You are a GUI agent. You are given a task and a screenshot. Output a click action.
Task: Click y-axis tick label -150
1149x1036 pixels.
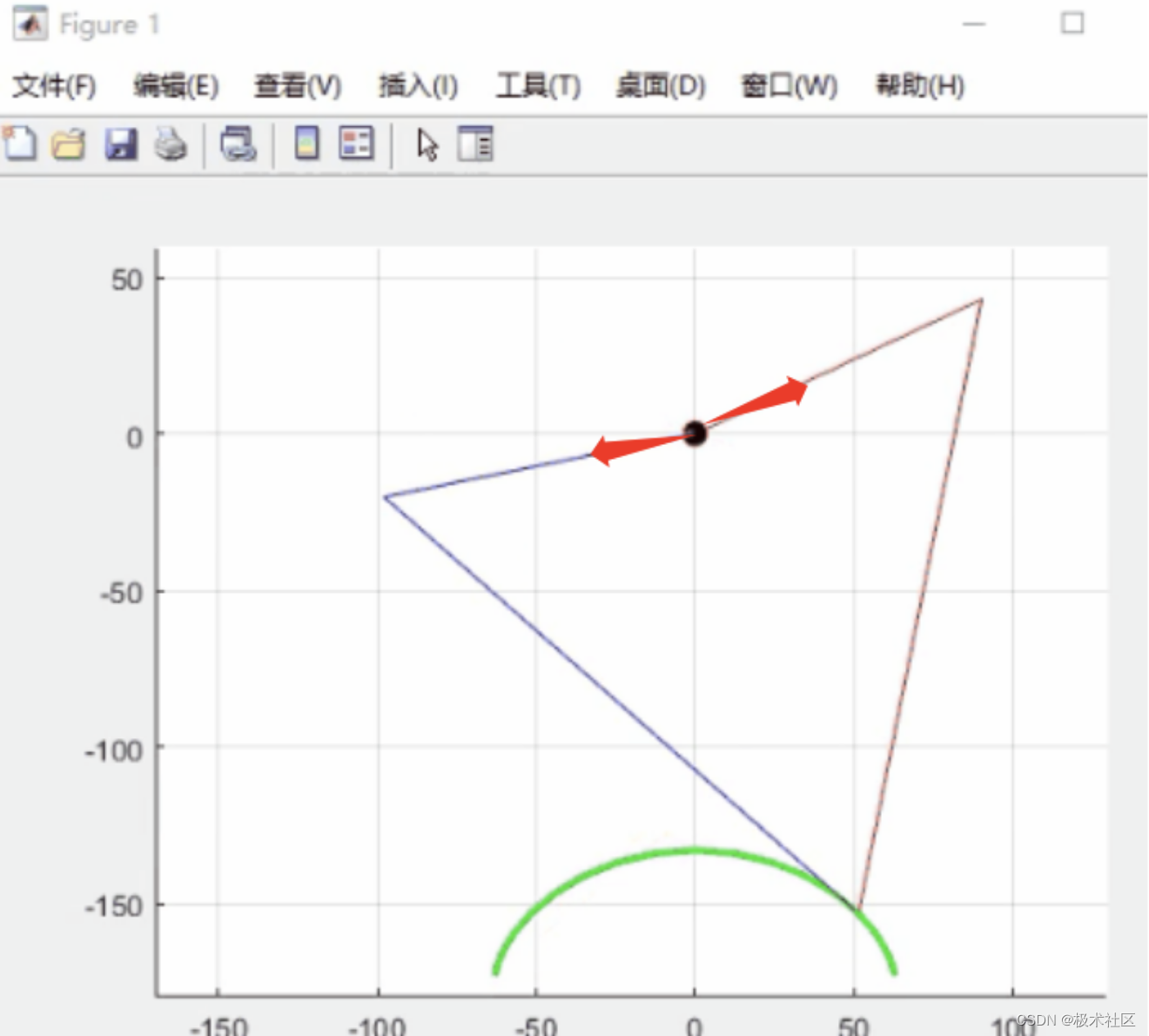point(113,906)
